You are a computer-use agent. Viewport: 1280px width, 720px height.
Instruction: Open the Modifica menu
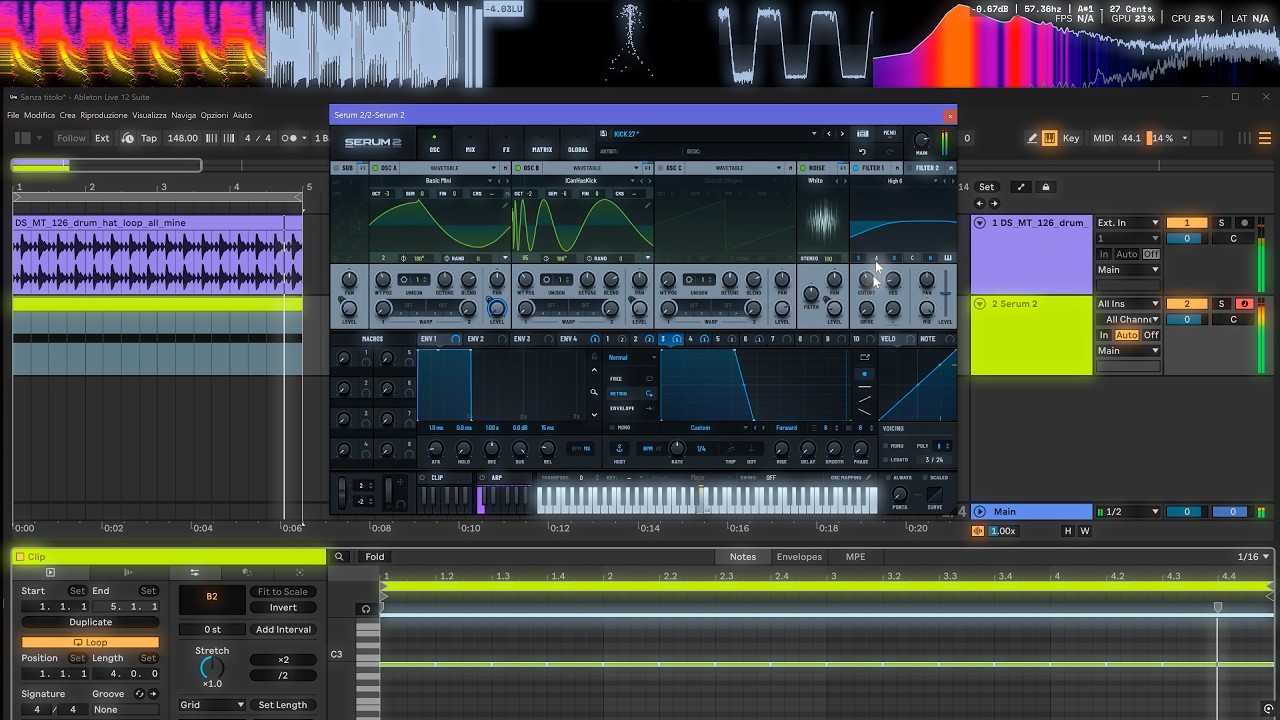[x=39, y=115]
